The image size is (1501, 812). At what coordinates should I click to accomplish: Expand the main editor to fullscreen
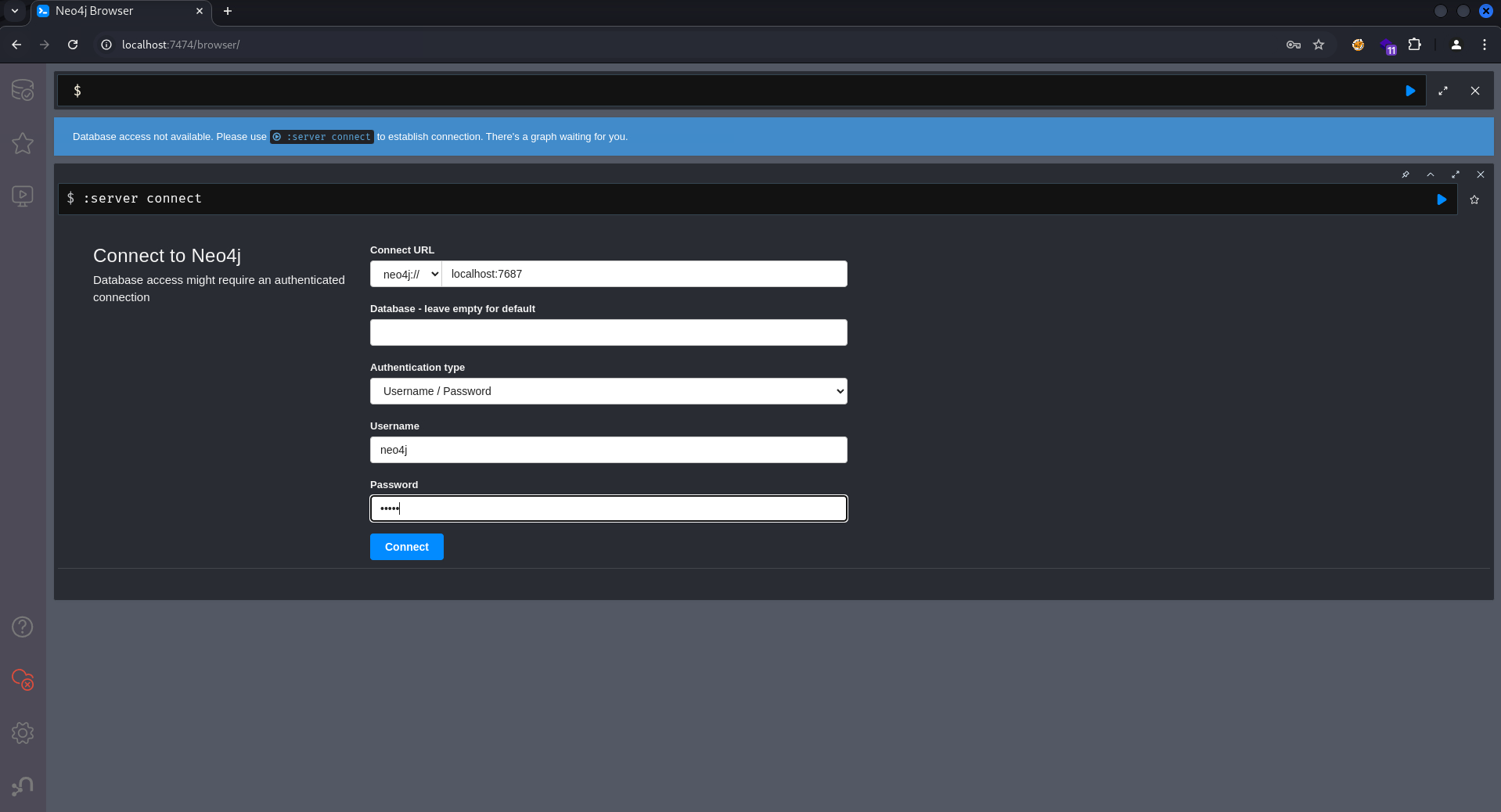coord(1443,91)
